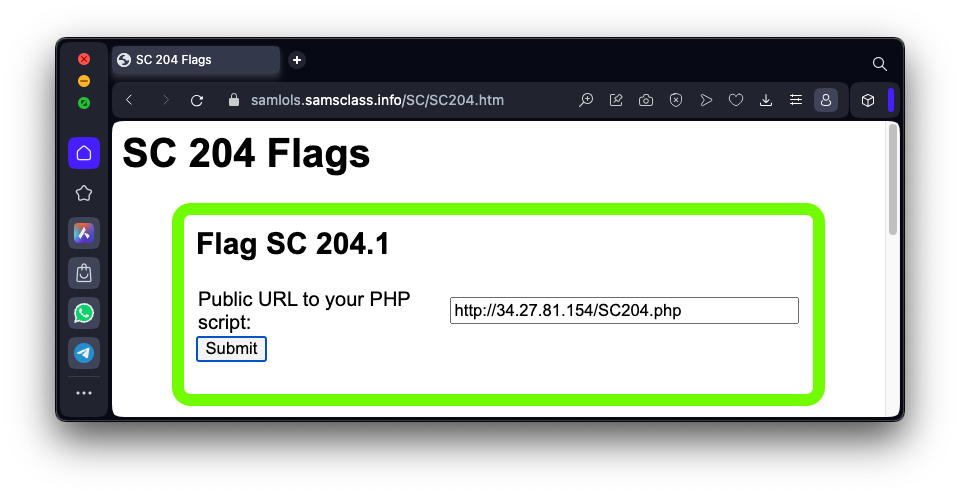Select the SC 204 Flags tab
This screenshot has height=495, width=960.
click(196, 60)
